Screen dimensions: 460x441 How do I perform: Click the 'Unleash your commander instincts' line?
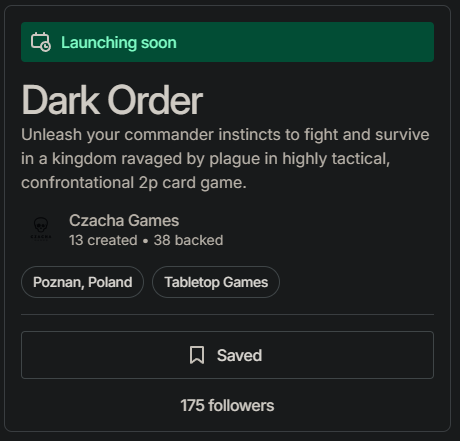tap(225, 135)
